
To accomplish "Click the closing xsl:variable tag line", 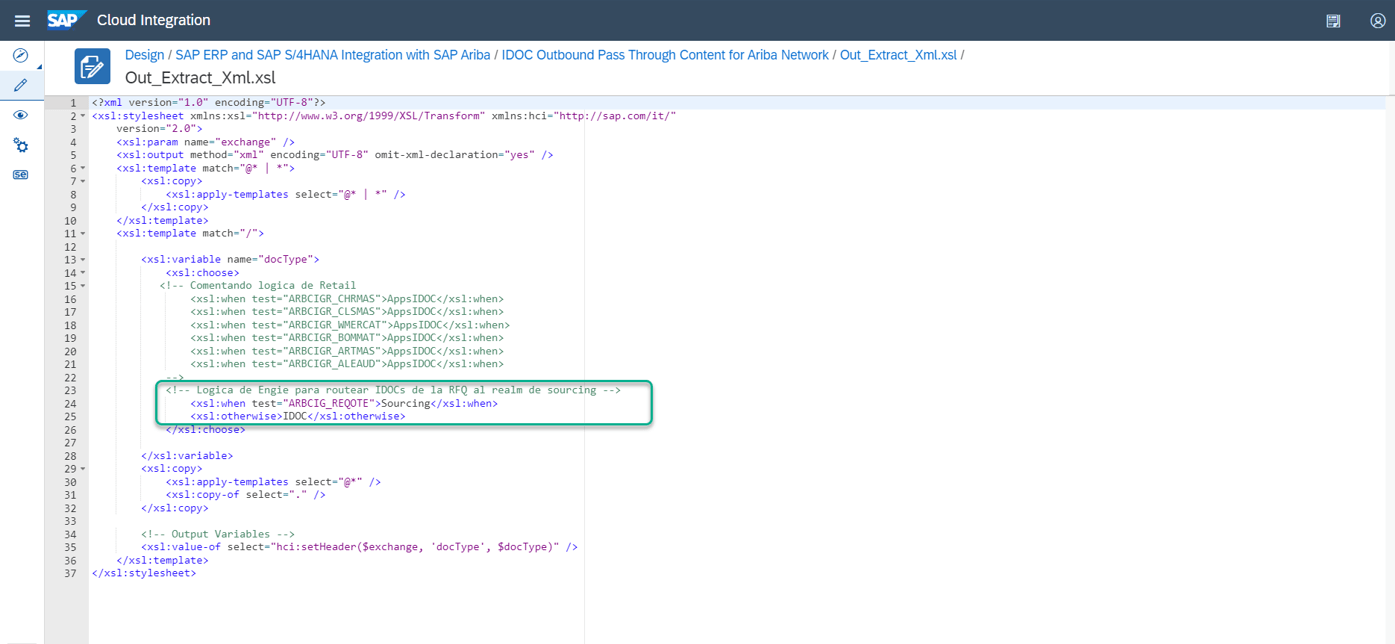I will pyautogui.click(x=187, y=455).
